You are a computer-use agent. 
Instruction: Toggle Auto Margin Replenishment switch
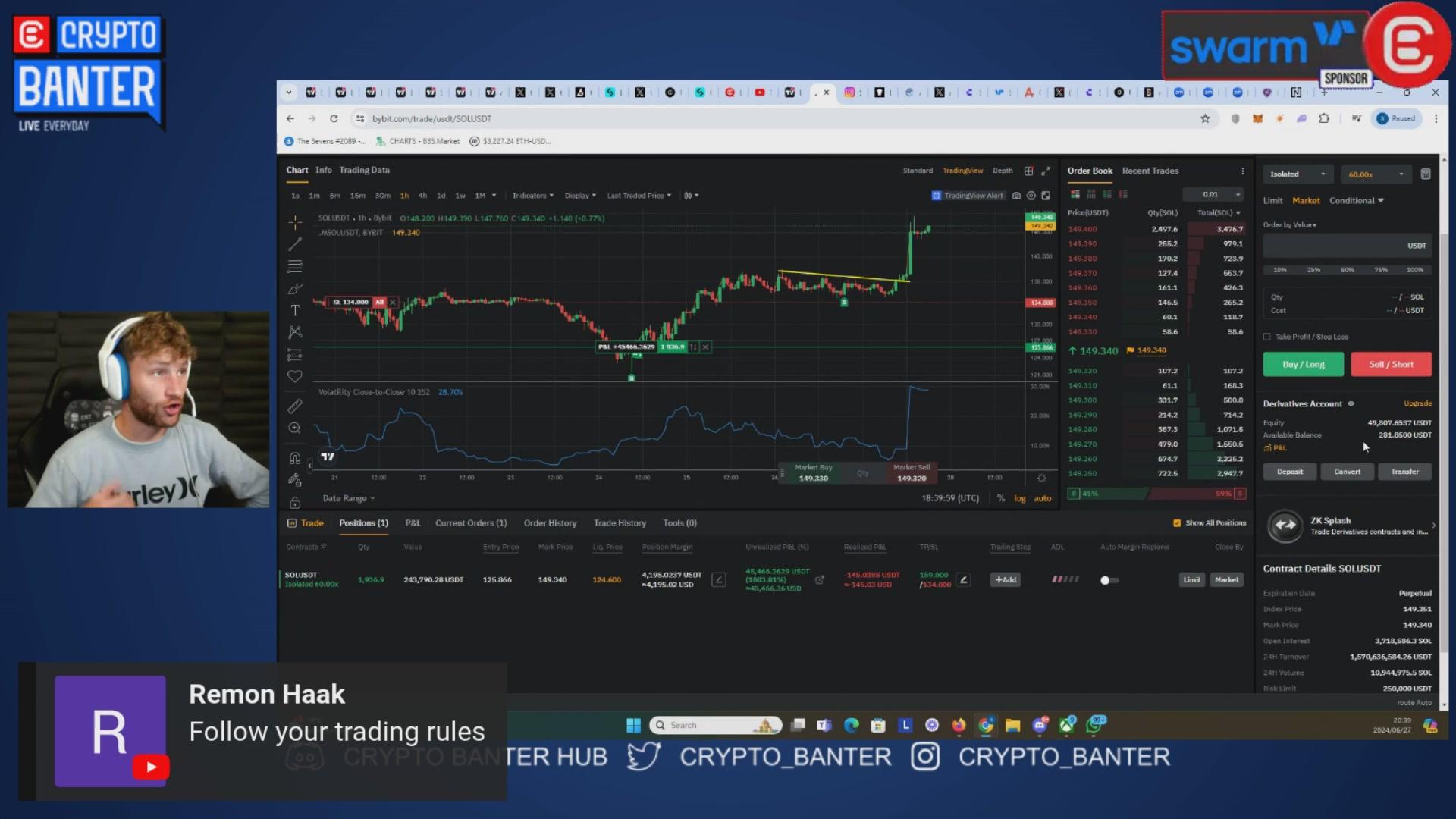[x=1109, y=580]
